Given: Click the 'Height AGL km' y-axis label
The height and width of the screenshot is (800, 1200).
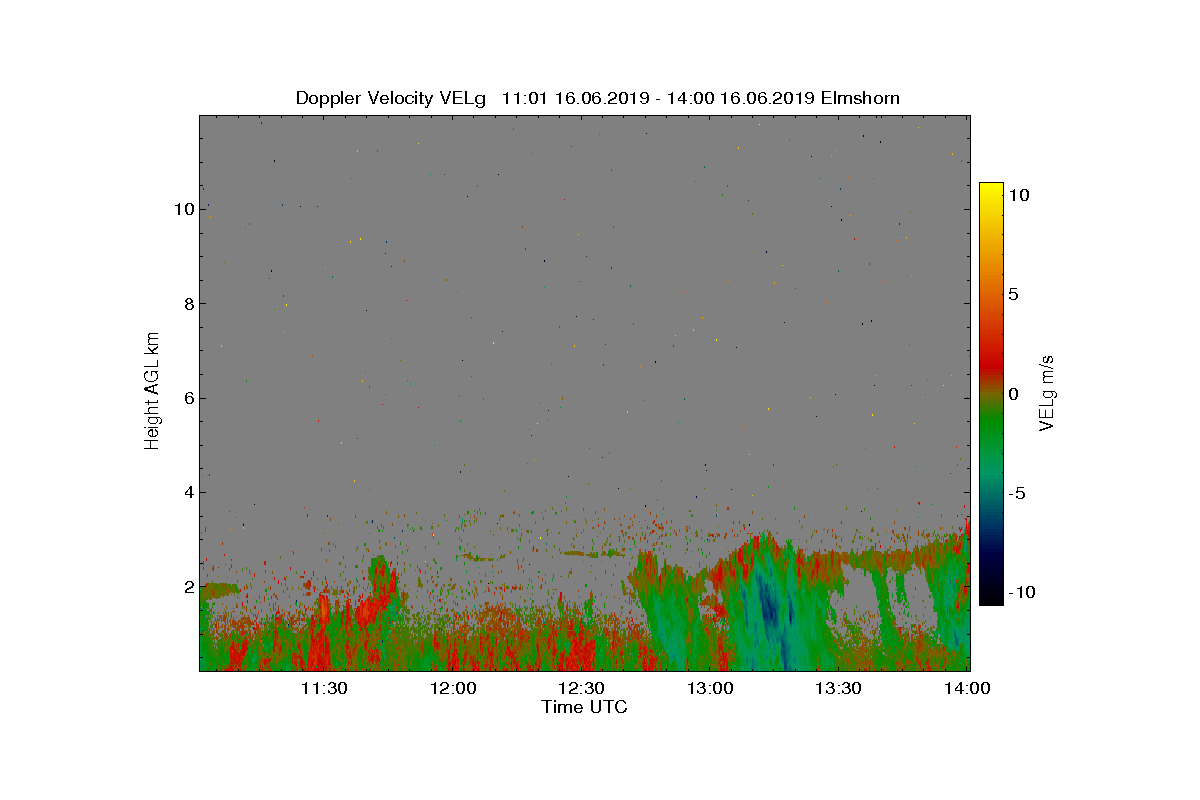Looking at the screenshot, I should (152, 390).
